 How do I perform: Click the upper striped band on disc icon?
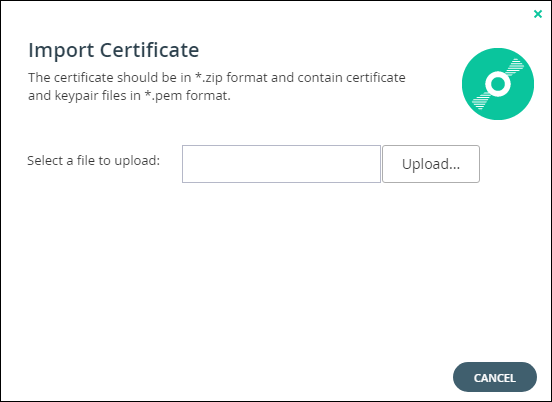pyautogui.click(x=515, y=66)
